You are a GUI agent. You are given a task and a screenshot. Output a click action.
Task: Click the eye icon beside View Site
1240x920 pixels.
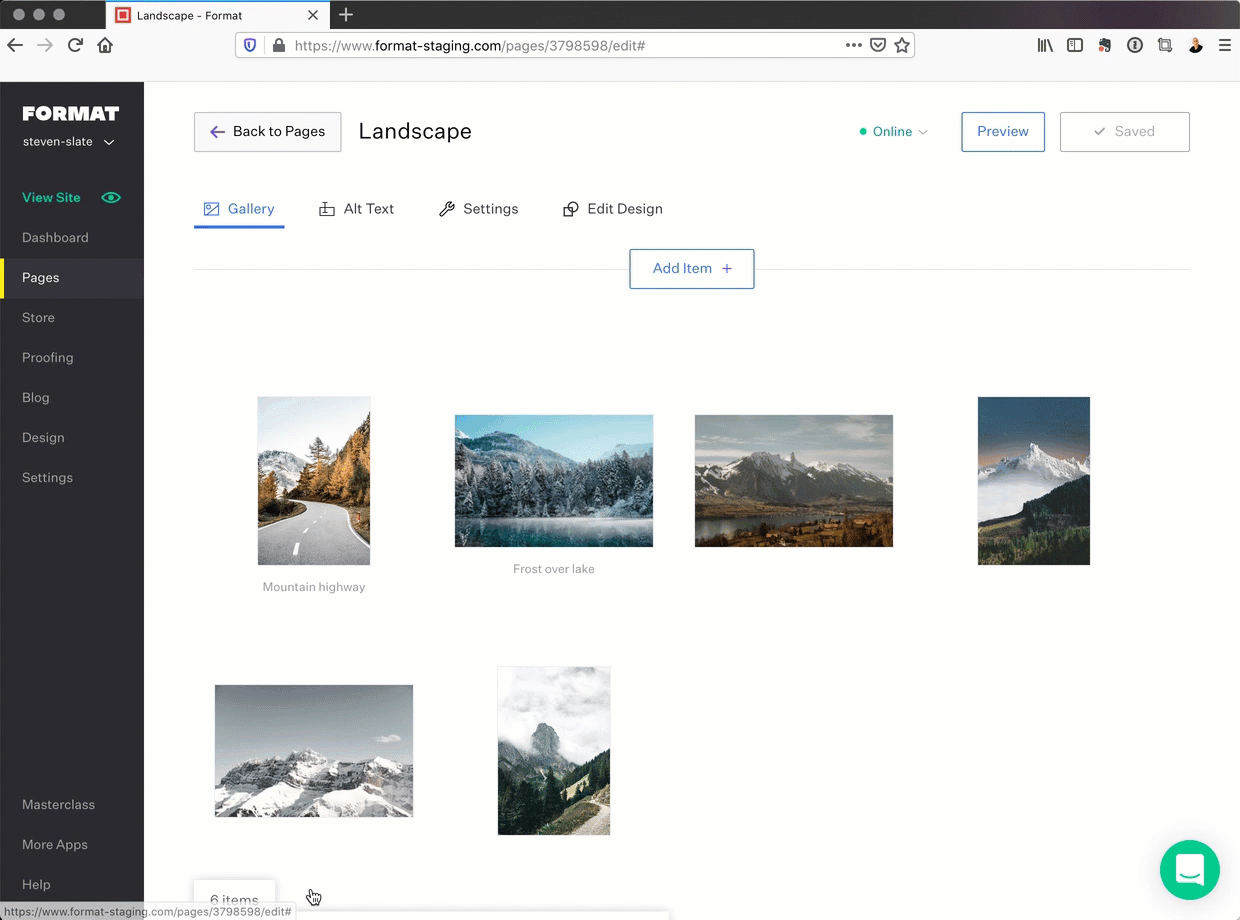click(111, 197)
